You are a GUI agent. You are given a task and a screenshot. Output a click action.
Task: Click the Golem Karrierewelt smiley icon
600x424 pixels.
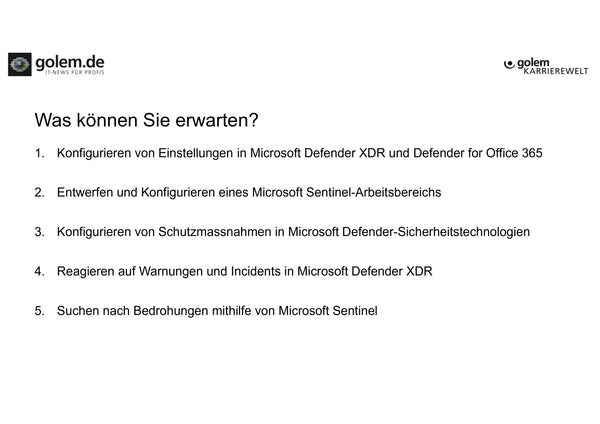click(509, 64)
